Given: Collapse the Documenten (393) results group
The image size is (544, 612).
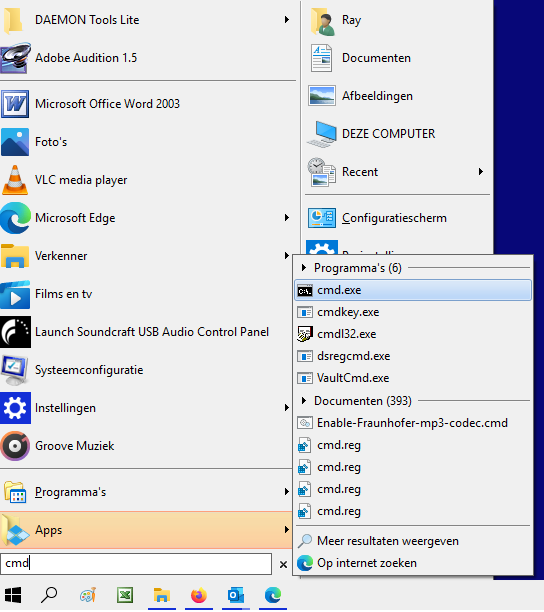Looking at the screenshot, I should coord(304,401).
